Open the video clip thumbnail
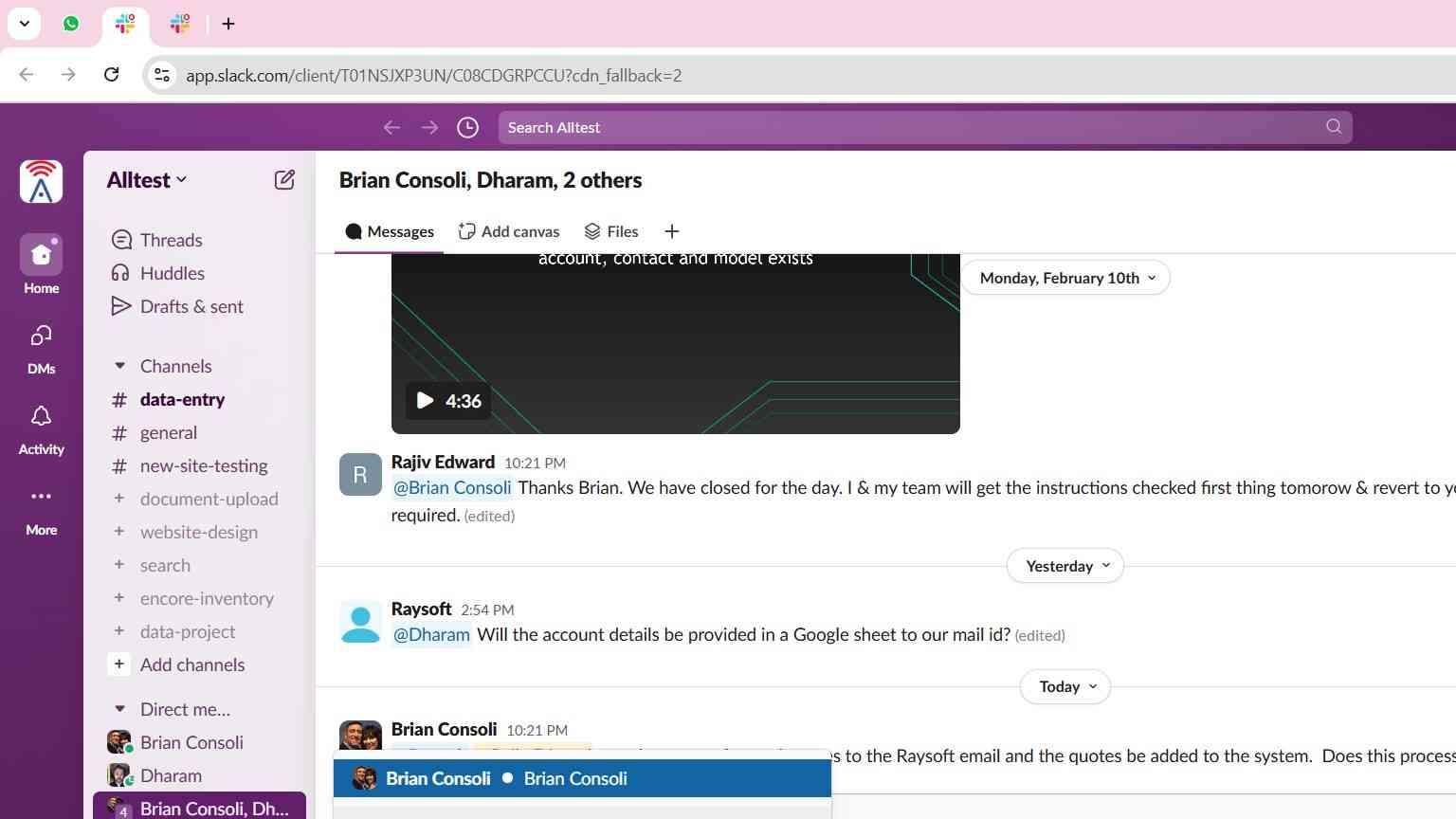Screen dimensions: 1456x819 [675, 343]
